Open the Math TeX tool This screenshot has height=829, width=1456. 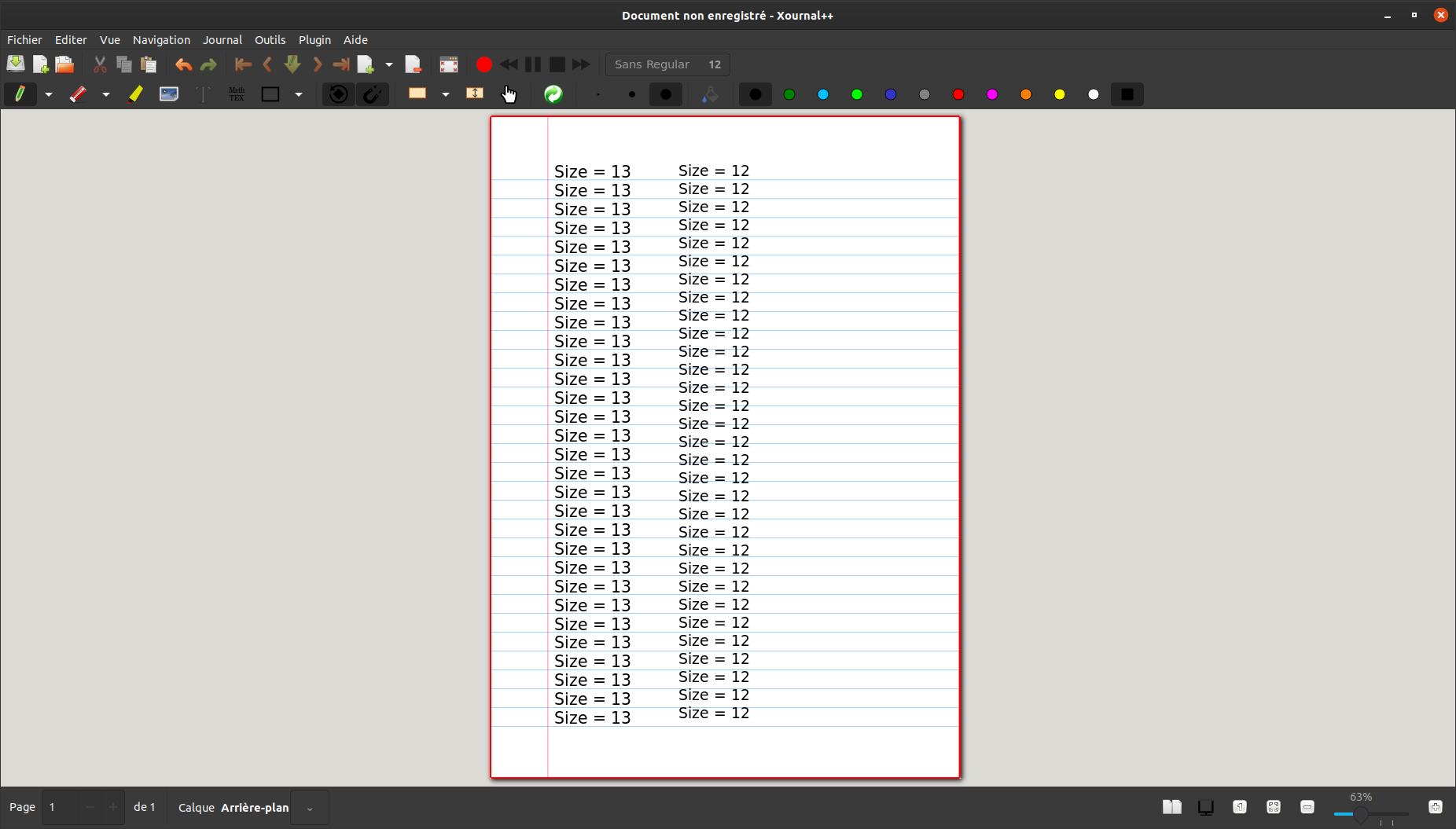tap(235, 94)
